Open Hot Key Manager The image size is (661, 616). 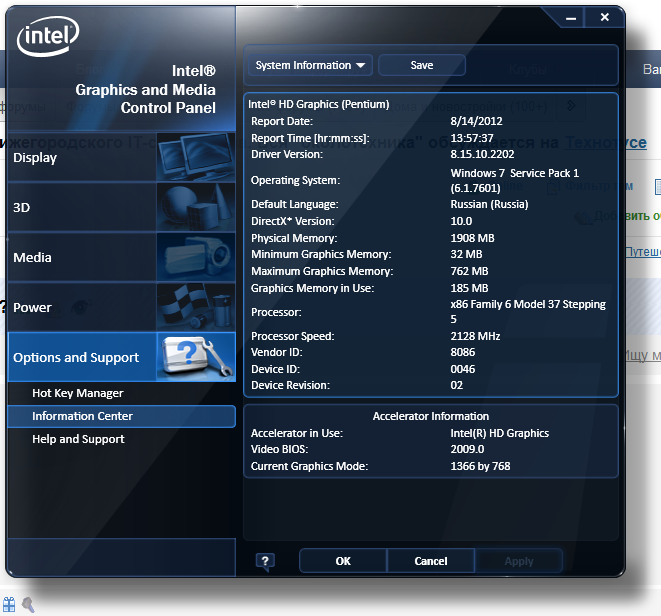[78, 393]
